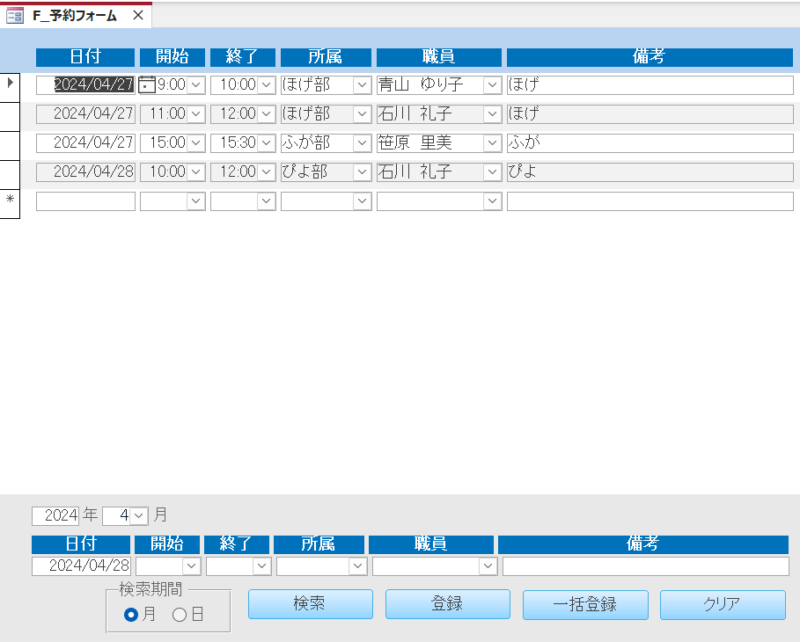Click the bottom 職員 header label
The width and height of the screenshot is (800, 642).
point(431,545)
